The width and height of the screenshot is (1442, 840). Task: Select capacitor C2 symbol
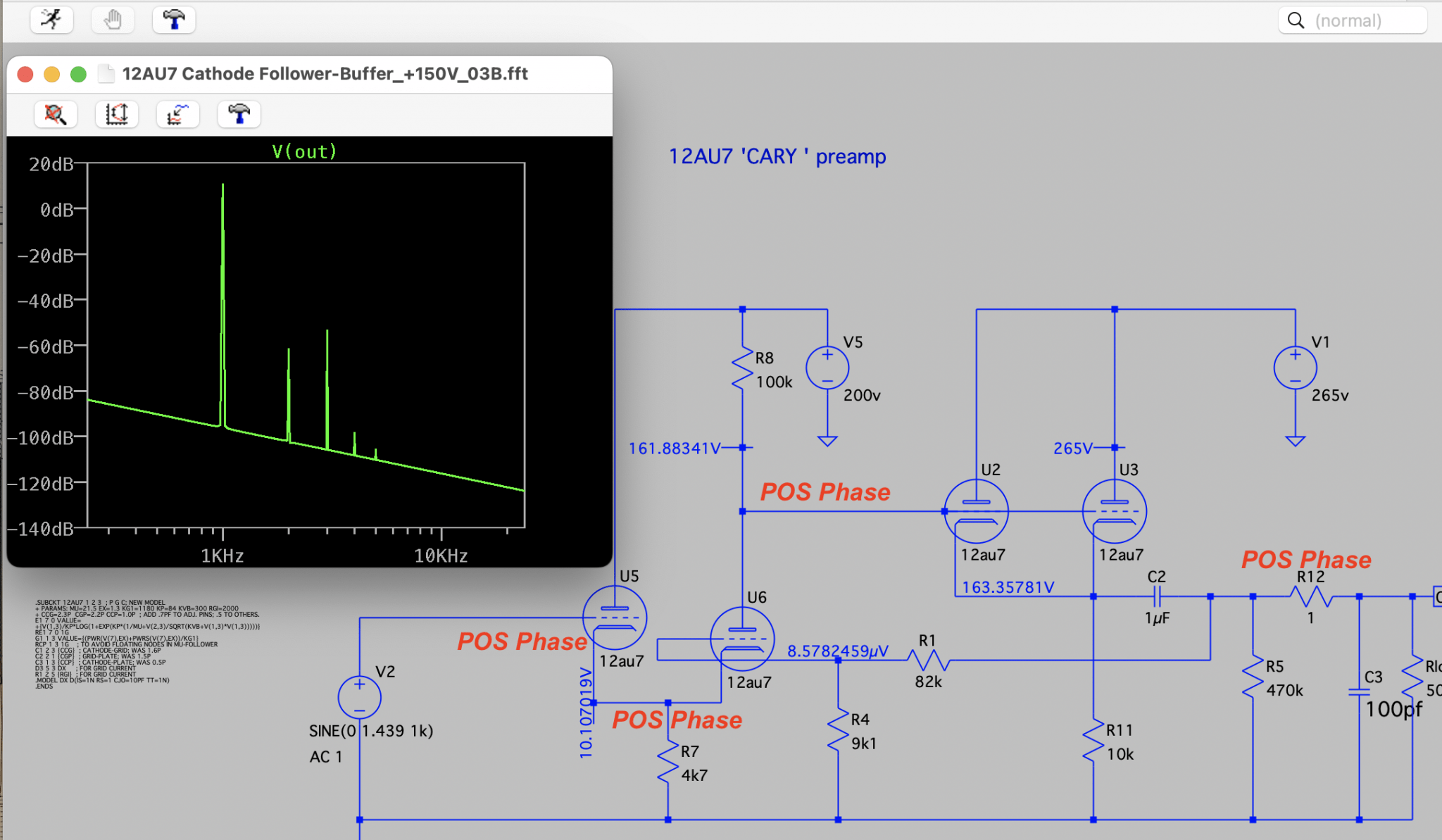(1157, 597)
